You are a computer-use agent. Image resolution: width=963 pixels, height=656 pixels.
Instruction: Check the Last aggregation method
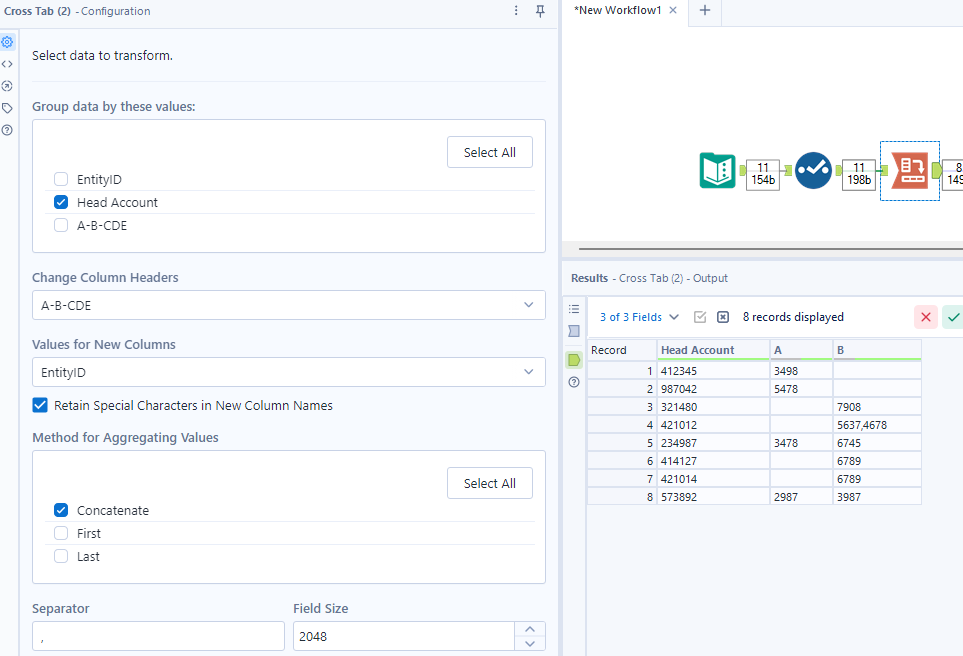(x=61, y=556)
